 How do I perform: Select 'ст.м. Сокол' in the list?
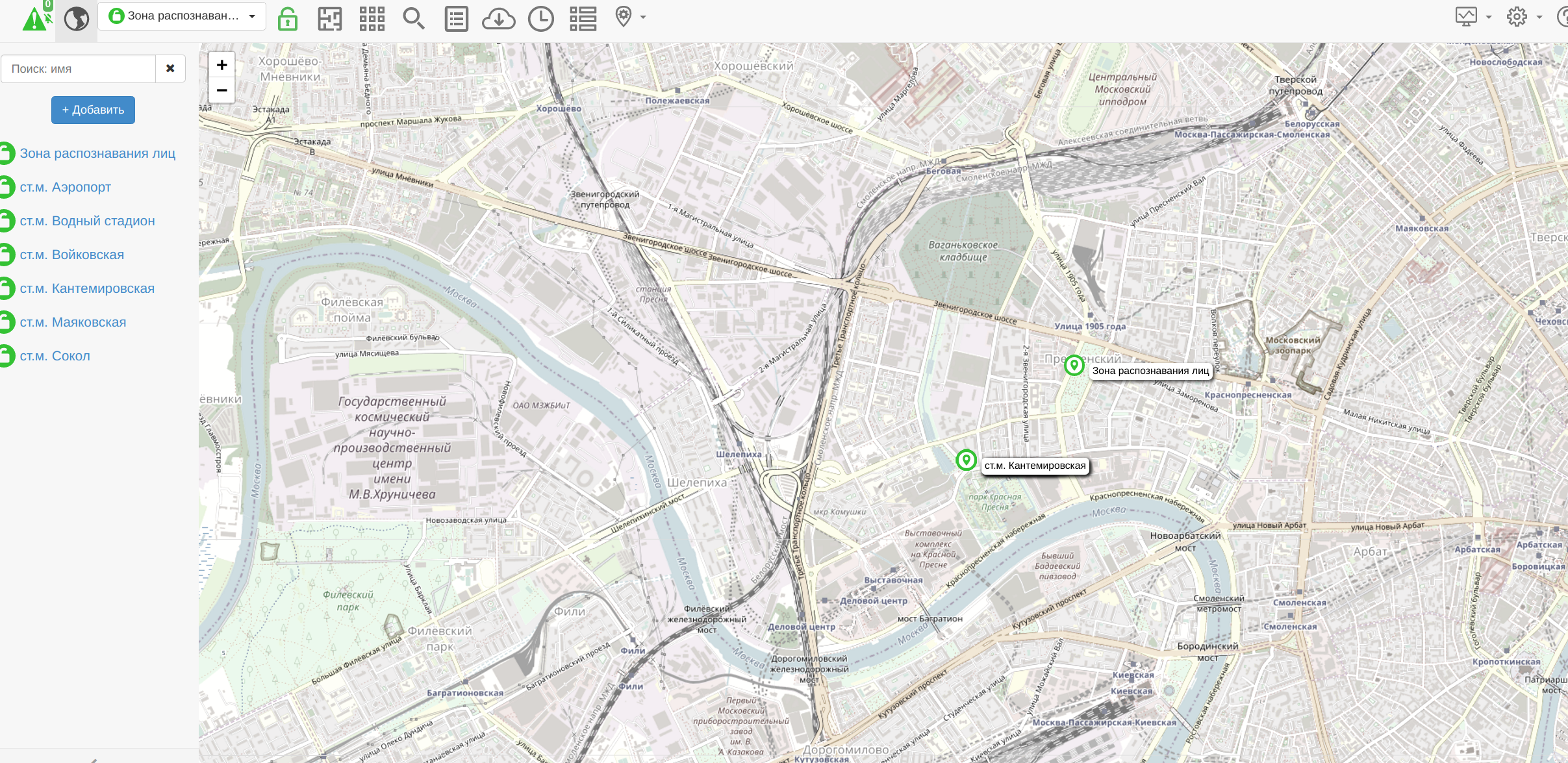point(55,356)
